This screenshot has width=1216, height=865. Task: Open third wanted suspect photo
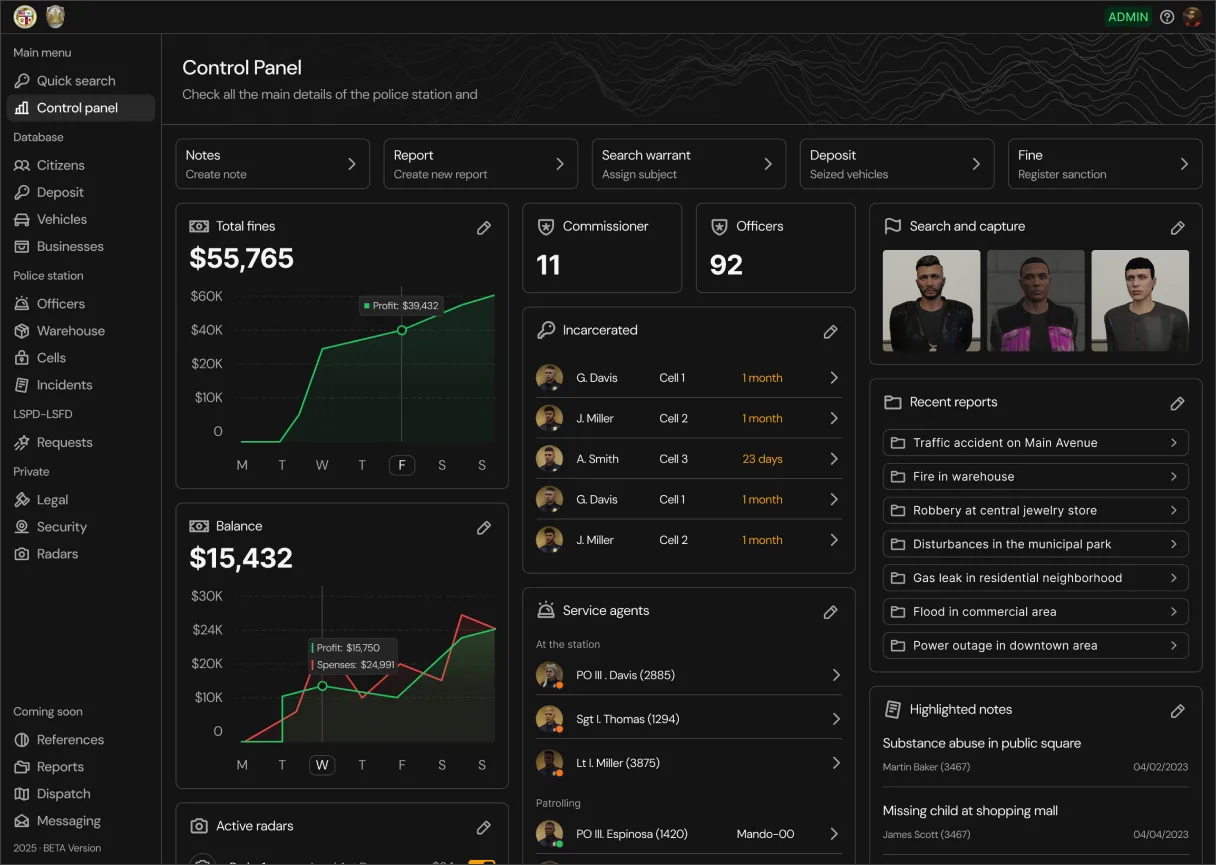click(x=1140, y=301)
